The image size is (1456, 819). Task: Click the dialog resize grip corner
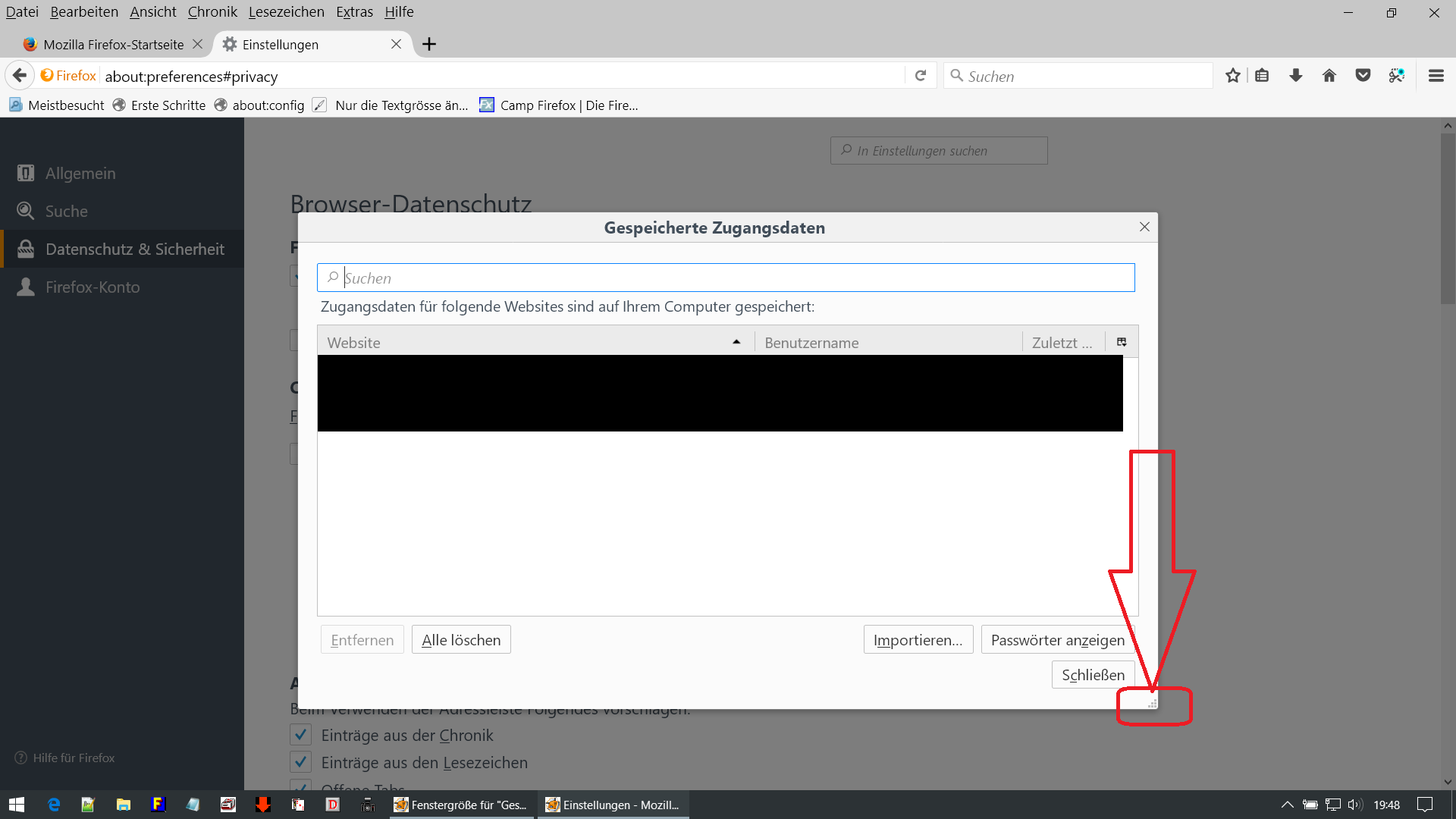tap(1152, 704)
